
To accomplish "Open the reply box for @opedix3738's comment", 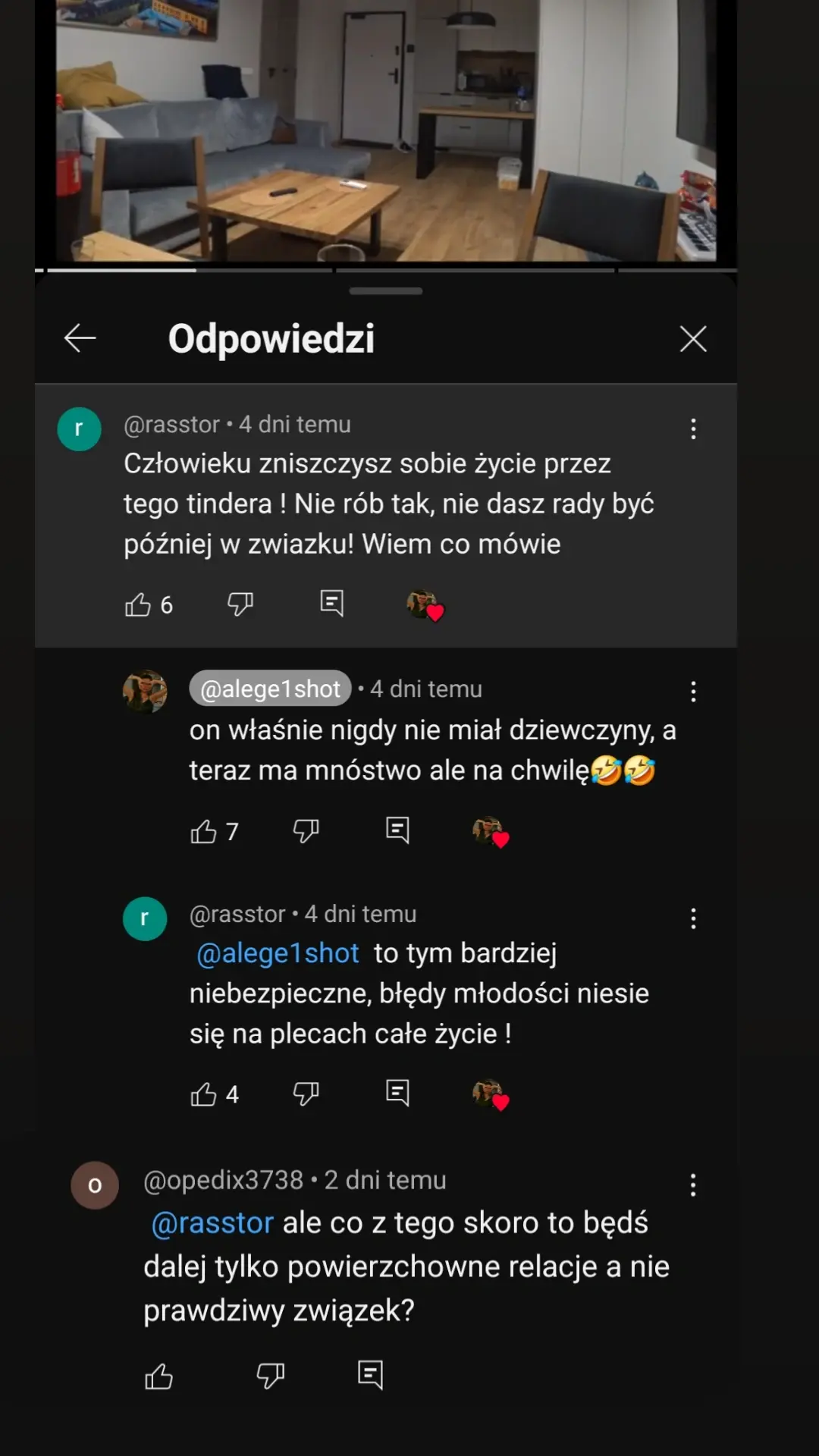I will point(372,1376).
